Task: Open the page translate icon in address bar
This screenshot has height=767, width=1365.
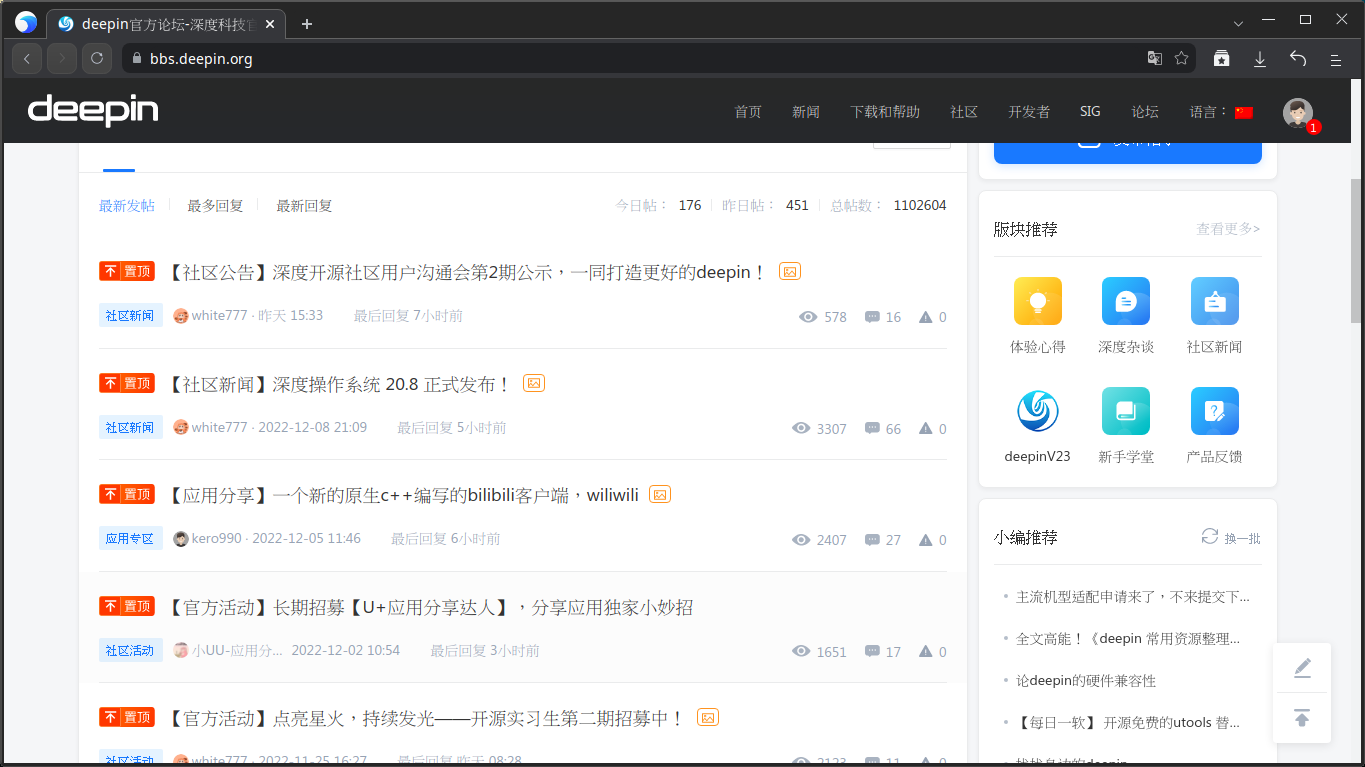Action: point(1155,58)
